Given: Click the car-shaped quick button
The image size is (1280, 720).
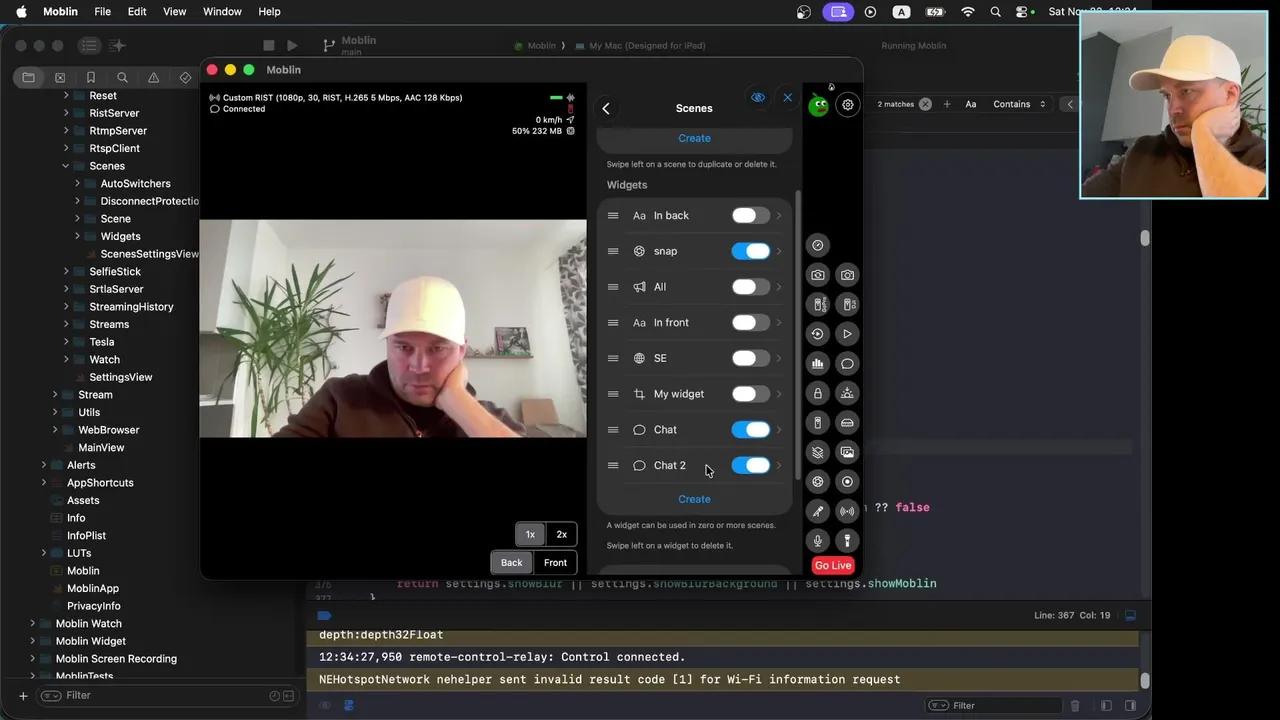Looking at the screenshot, I should [x=848, y=423].
